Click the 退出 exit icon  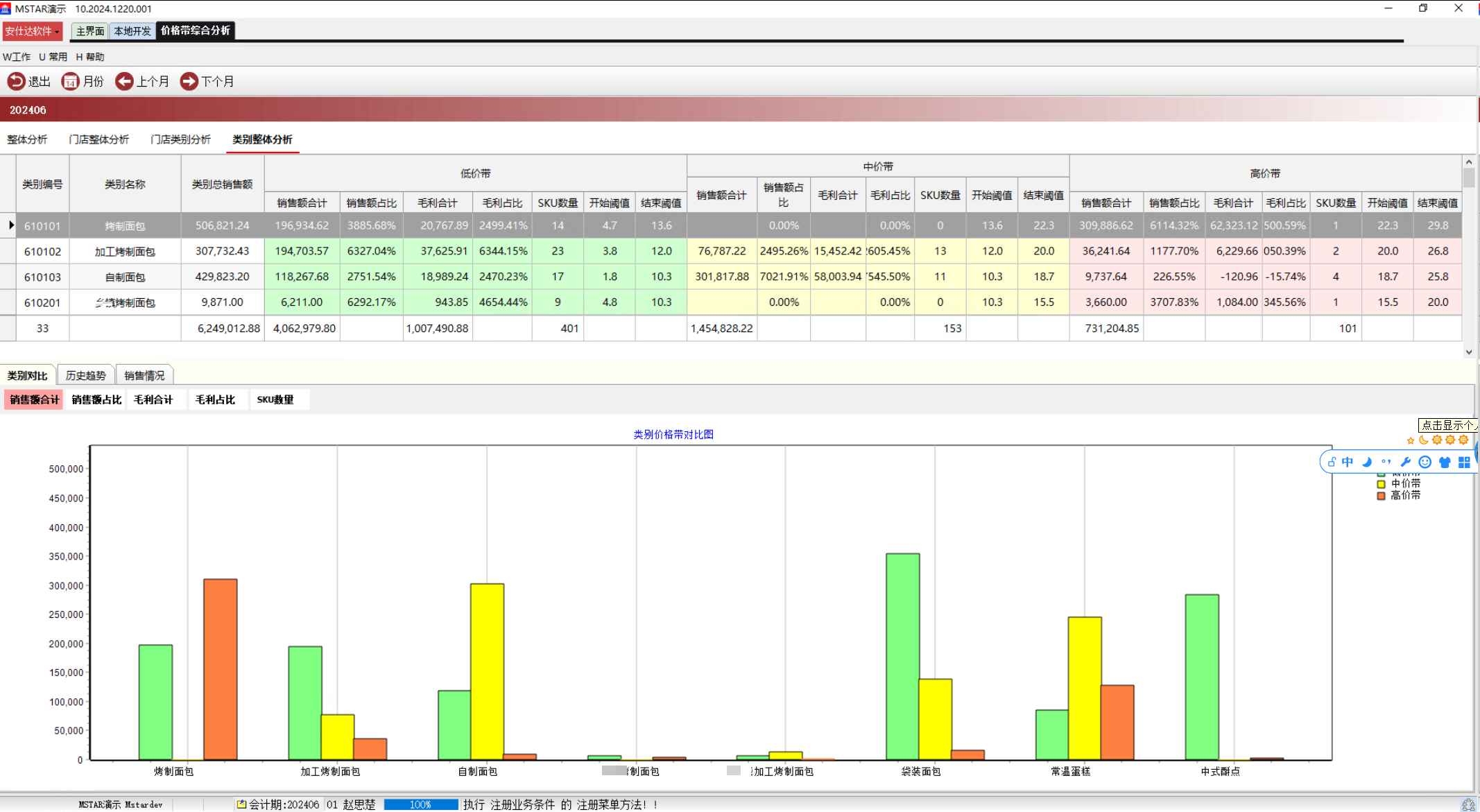pos(16,82)
